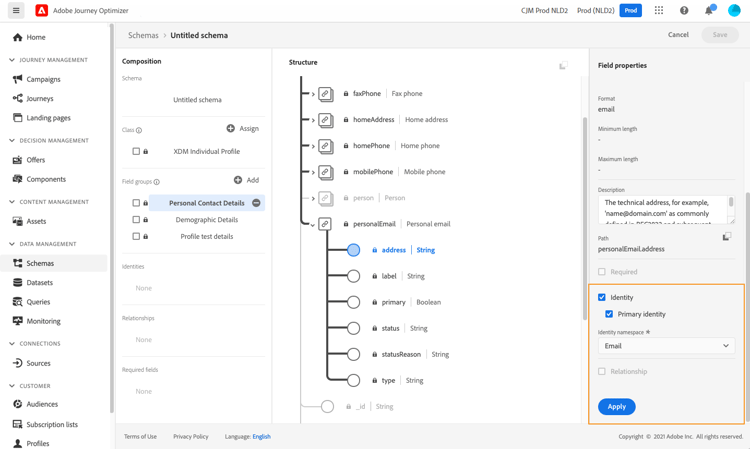Select the label String field node
This screenshot has width=750, height=449.
click(354, 276)
